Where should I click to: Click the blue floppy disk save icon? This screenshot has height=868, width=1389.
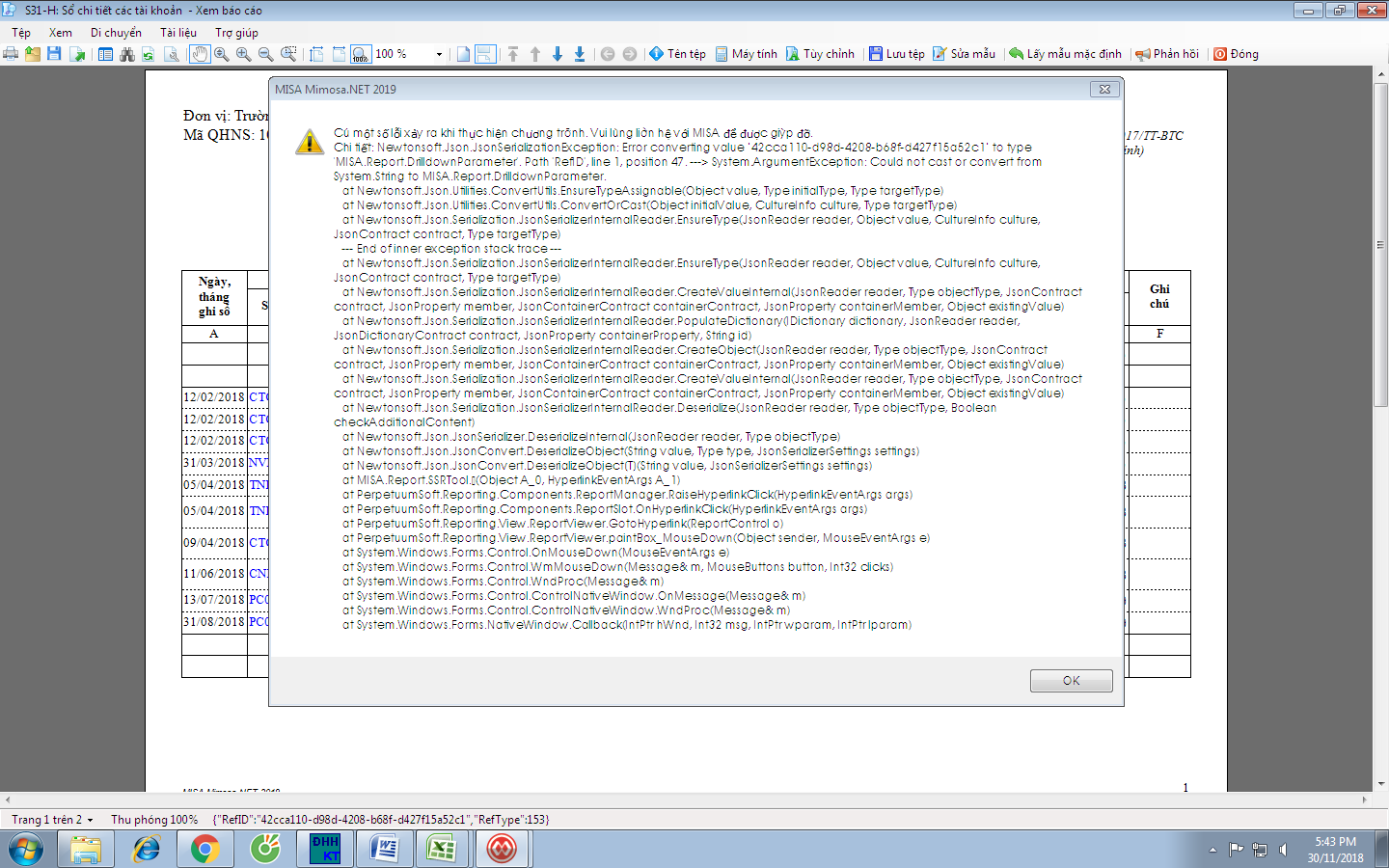pyautogui.click(x=54, y=54)
